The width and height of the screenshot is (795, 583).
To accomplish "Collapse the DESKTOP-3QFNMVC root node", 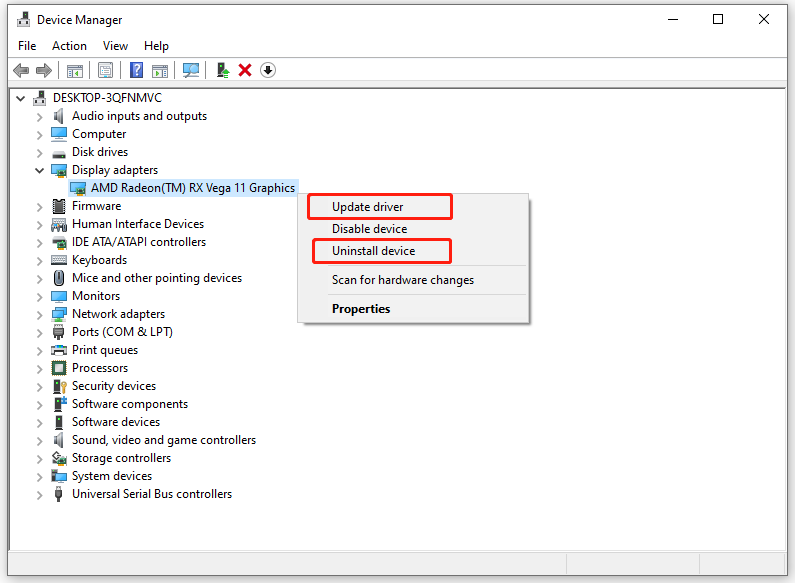I will (20, 98).
